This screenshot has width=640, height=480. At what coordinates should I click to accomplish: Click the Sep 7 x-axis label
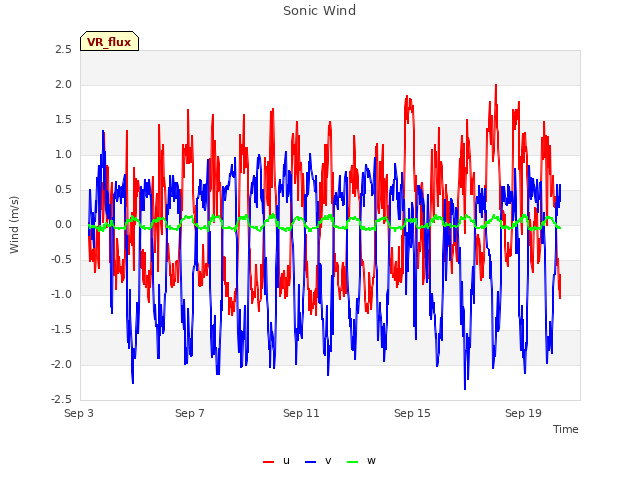(x=190, y=413)
